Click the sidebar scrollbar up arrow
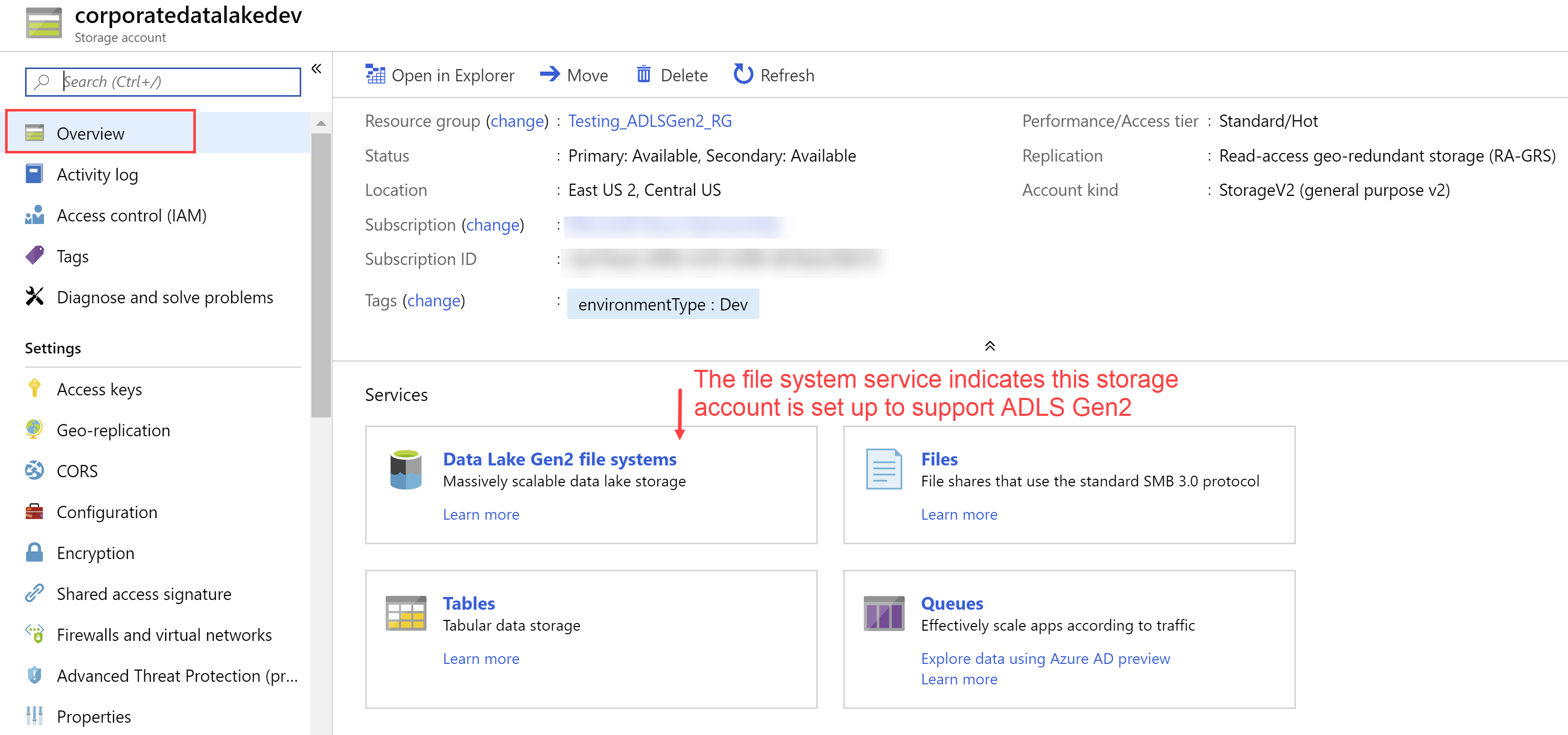 click(x=321, y=124)
